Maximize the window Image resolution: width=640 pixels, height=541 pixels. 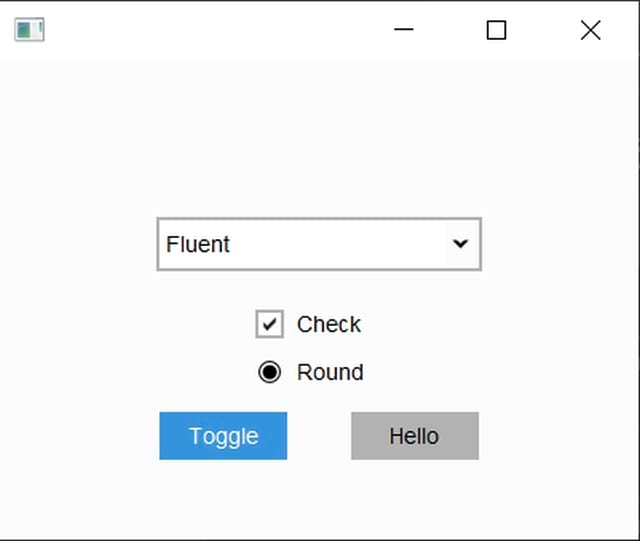pos(496,30)
